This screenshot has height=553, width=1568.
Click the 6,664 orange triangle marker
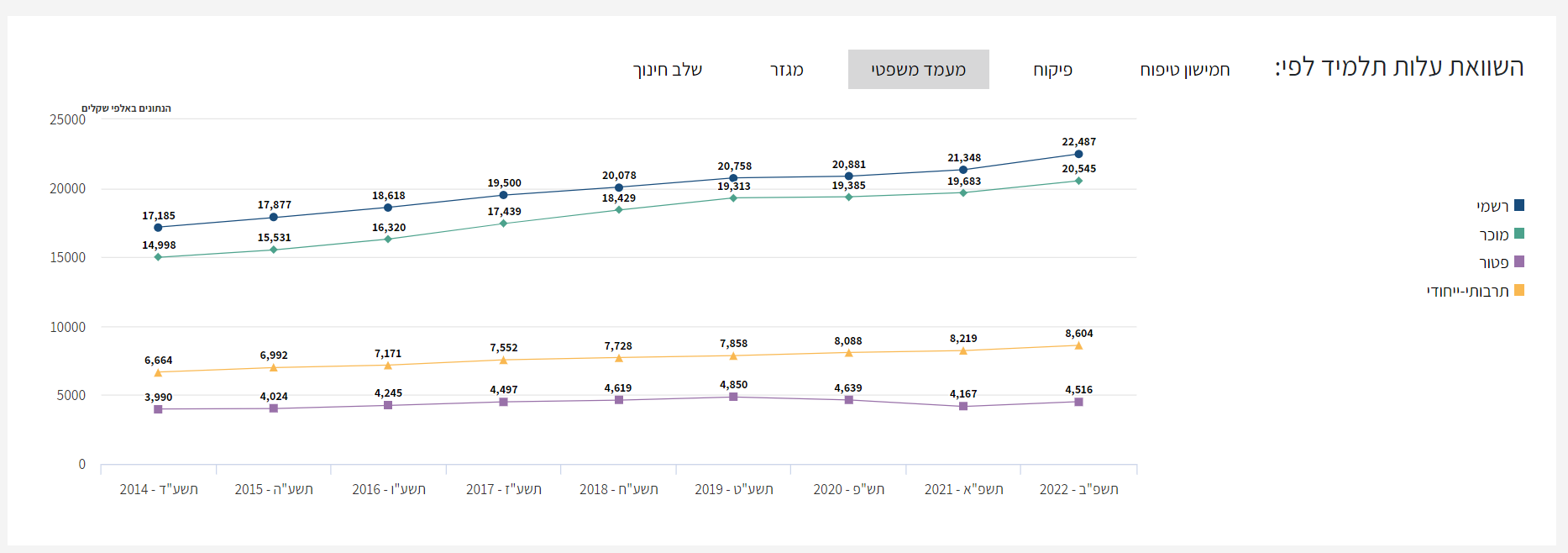pyautogui.click(x=158, y=372)
